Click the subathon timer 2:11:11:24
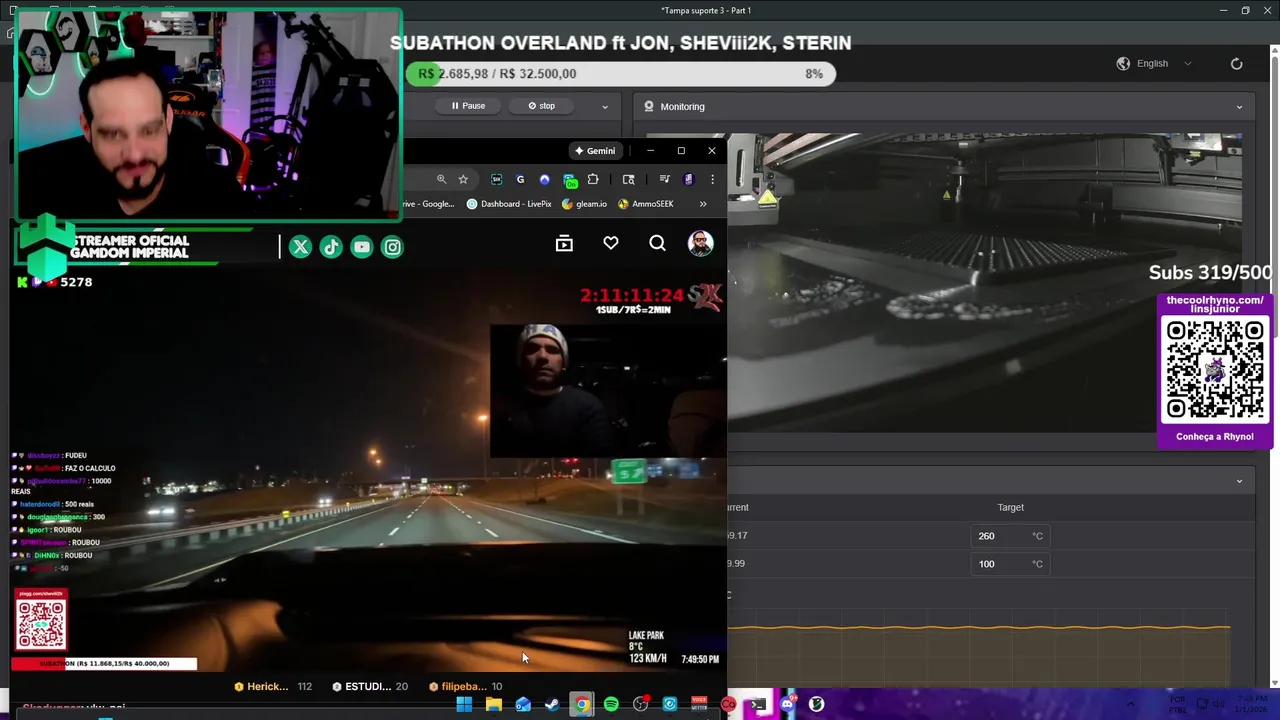 click(x=631, y=296)
